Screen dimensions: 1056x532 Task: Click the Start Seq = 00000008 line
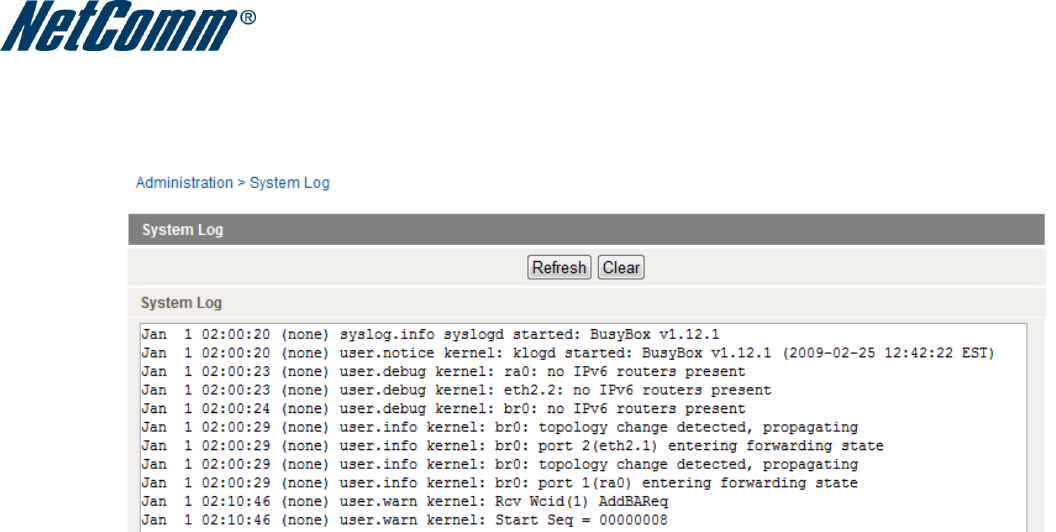405,521
